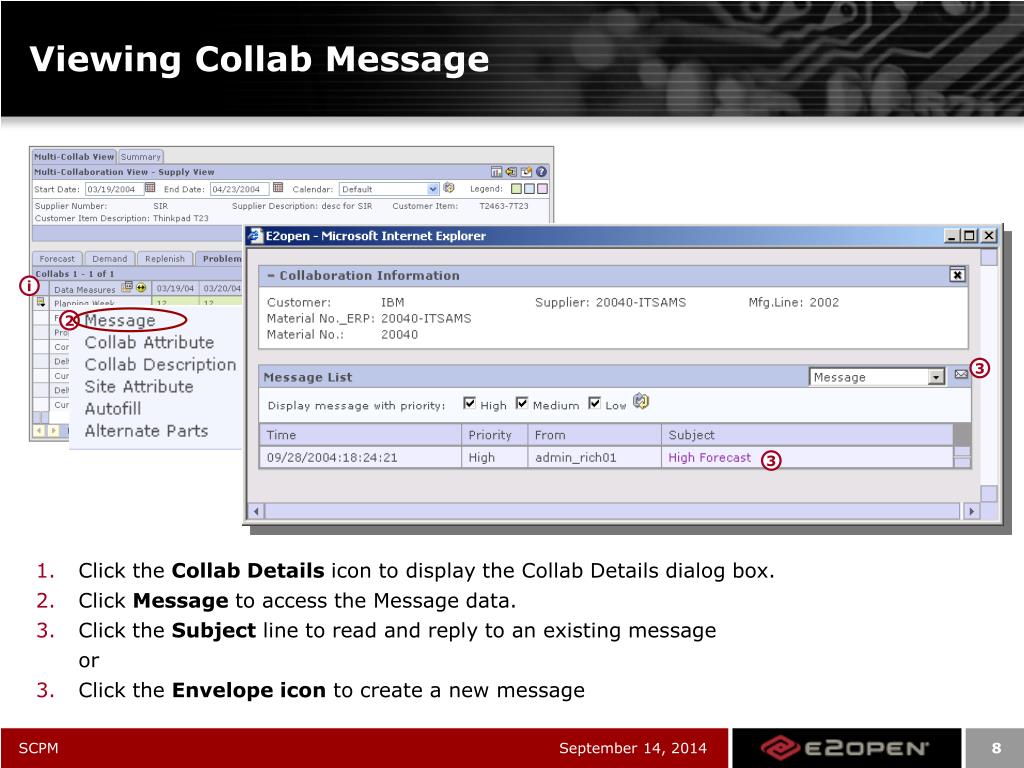Image resolution: width=1024 pixels, height=768 pixels.
Task: Click the table layout icon in Supply View header
Action: (496, 172)
